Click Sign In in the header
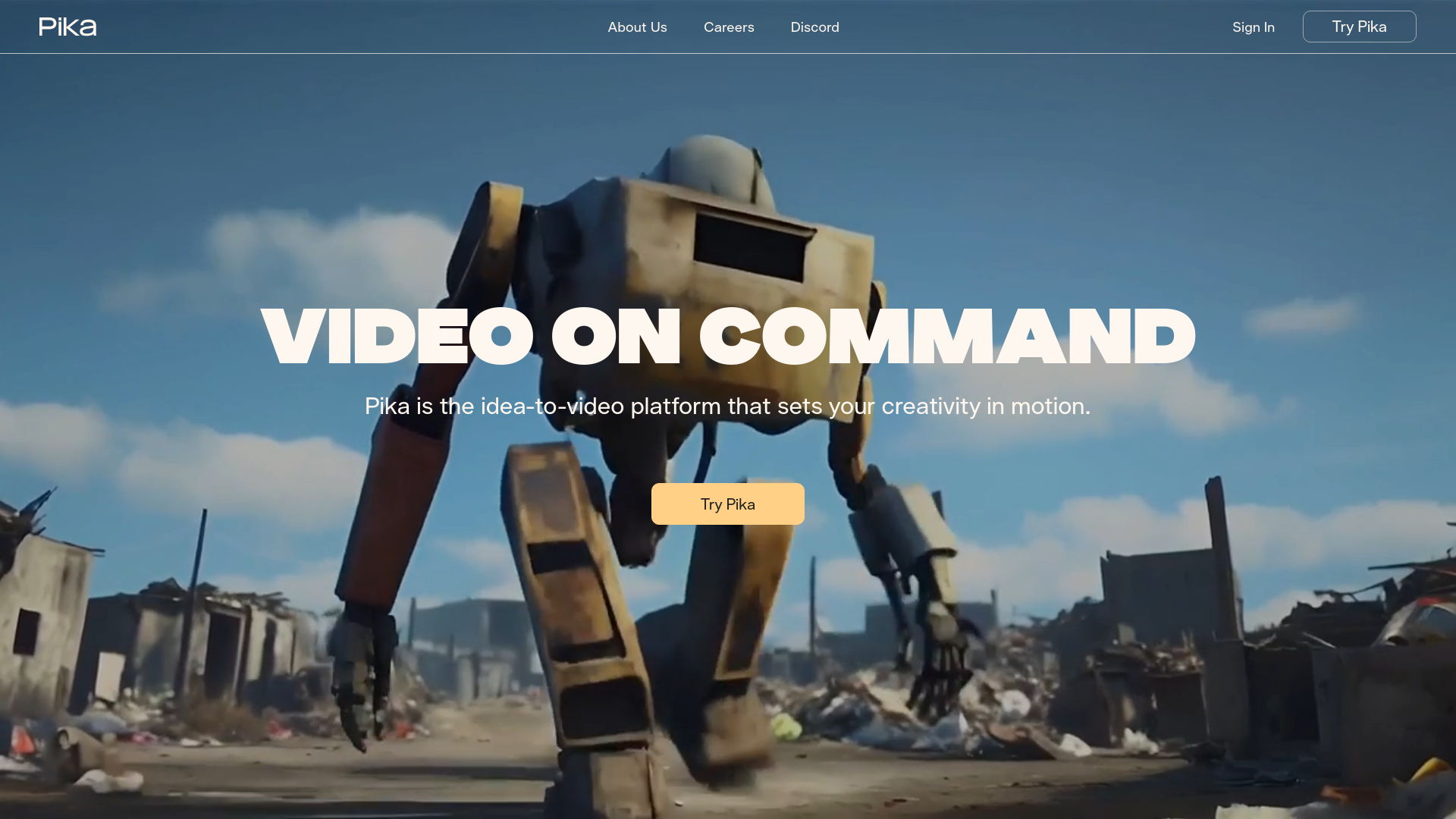The width and height of the screenshot is (1456, 819). click(1253, 27)
